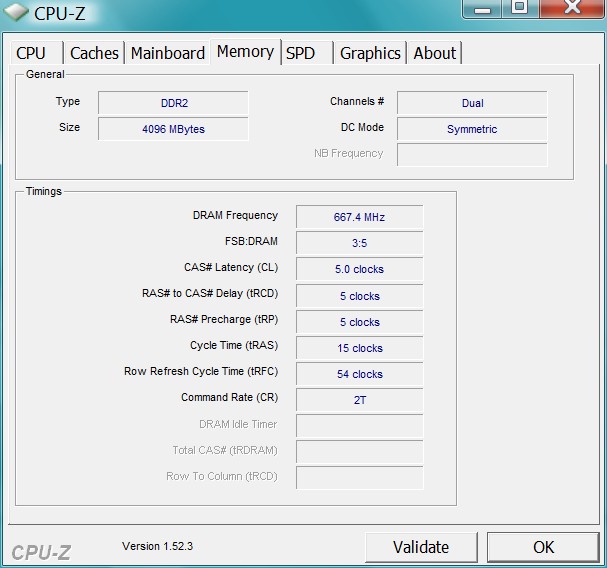Click the RAS# to CAS# Delay (tRCD) label
Image resolution: width=607 pixels, height=568 pixels.
(x=210, y=293)
